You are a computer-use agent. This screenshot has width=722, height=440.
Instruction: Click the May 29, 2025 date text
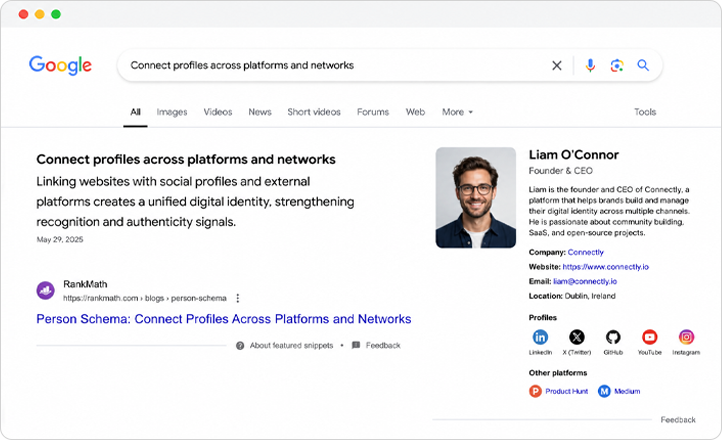point(60,239)
